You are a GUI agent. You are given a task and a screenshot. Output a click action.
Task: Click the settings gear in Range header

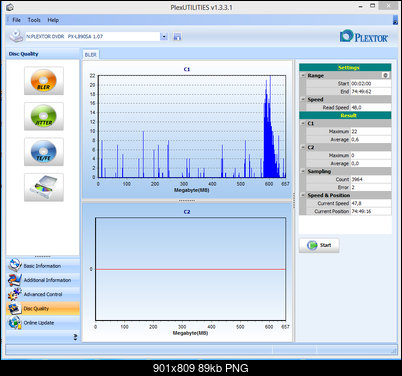tap(386, 75)
